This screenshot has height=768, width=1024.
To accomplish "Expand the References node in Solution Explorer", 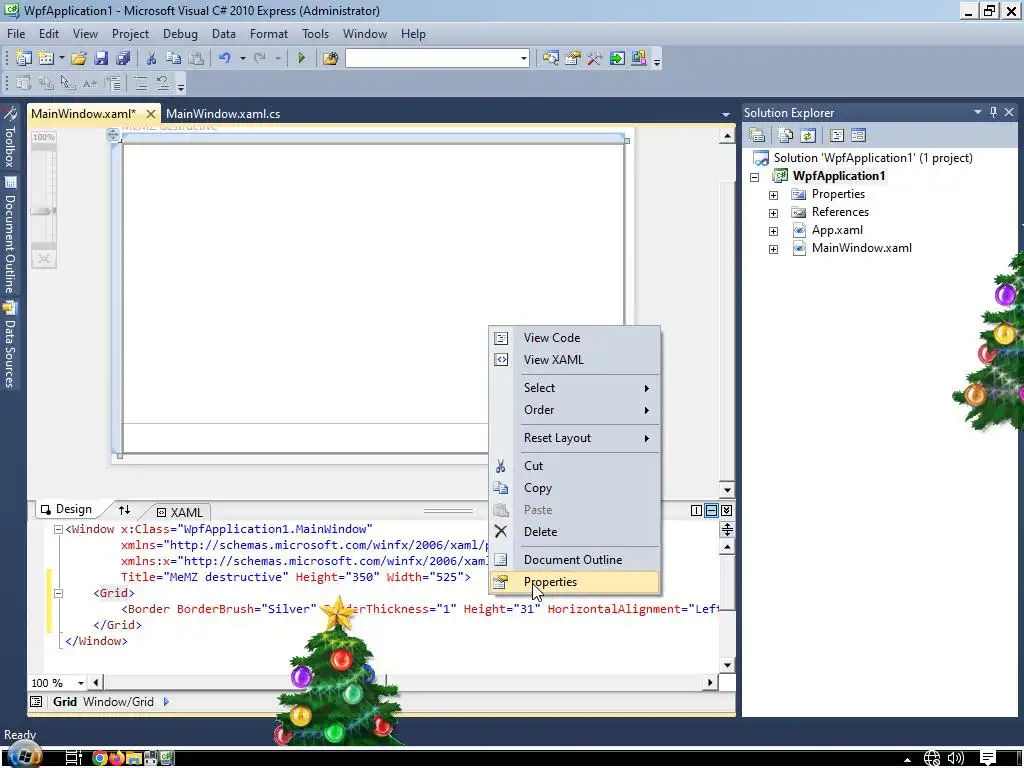I will tap(773, 213).
